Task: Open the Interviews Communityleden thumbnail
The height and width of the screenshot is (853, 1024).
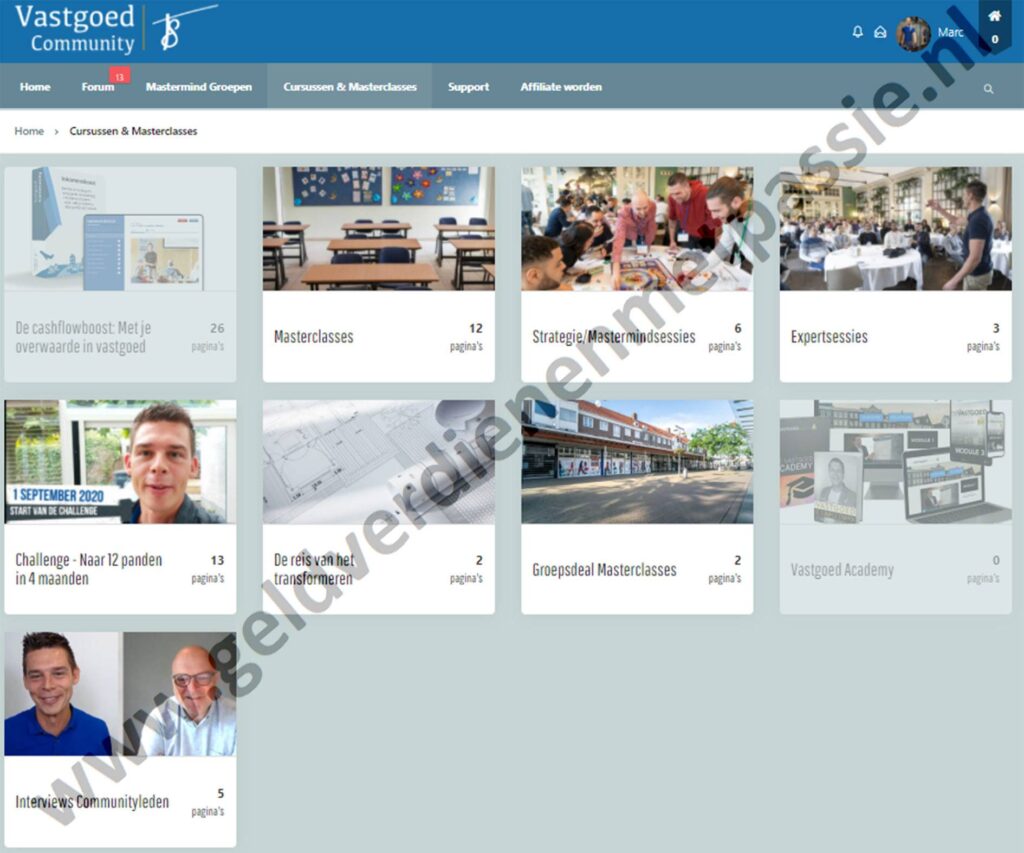Action: pyautogui.click(x=120, y=693)
